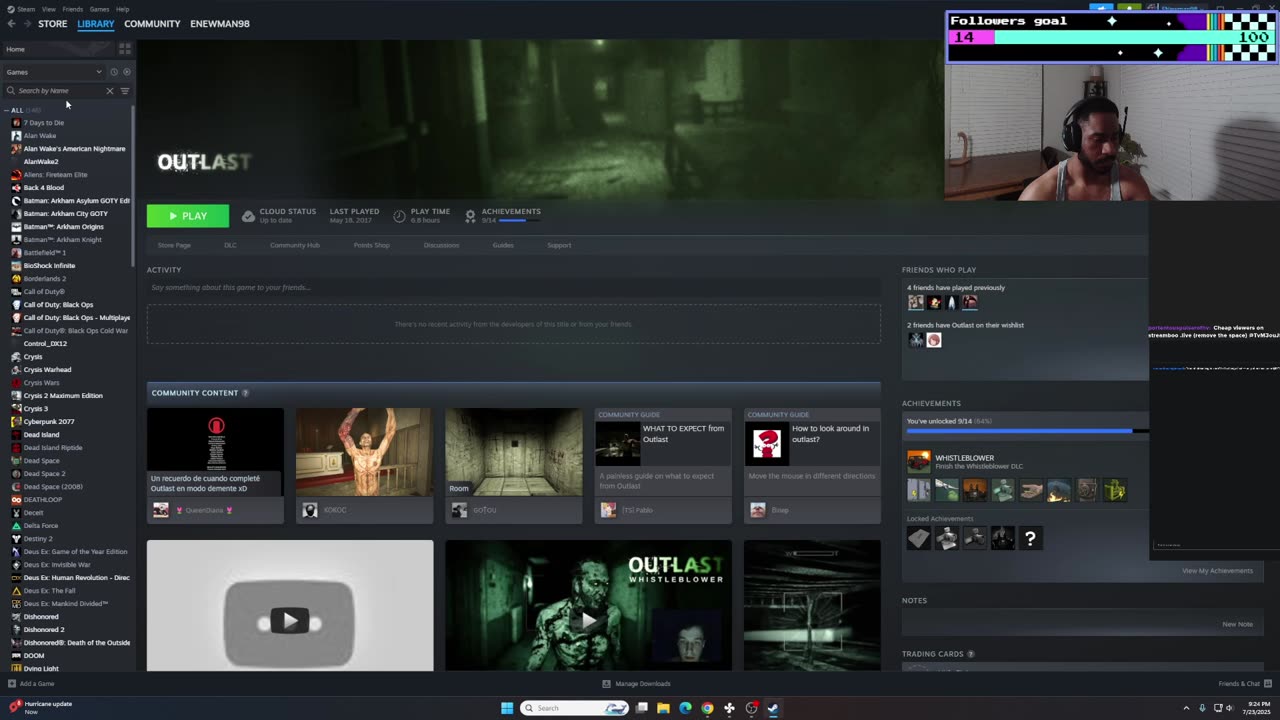This screenshot has width=1280, height=720.
Task: Click the achievements progress bar
Action: pyautogui.click(x=1028, y=431)
